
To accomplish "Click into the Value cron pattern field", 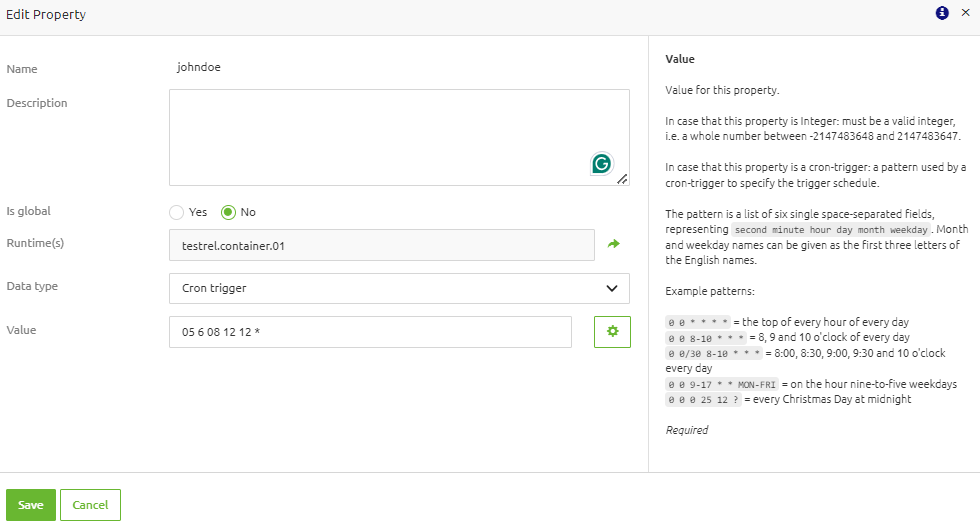I will pos(370,332).
